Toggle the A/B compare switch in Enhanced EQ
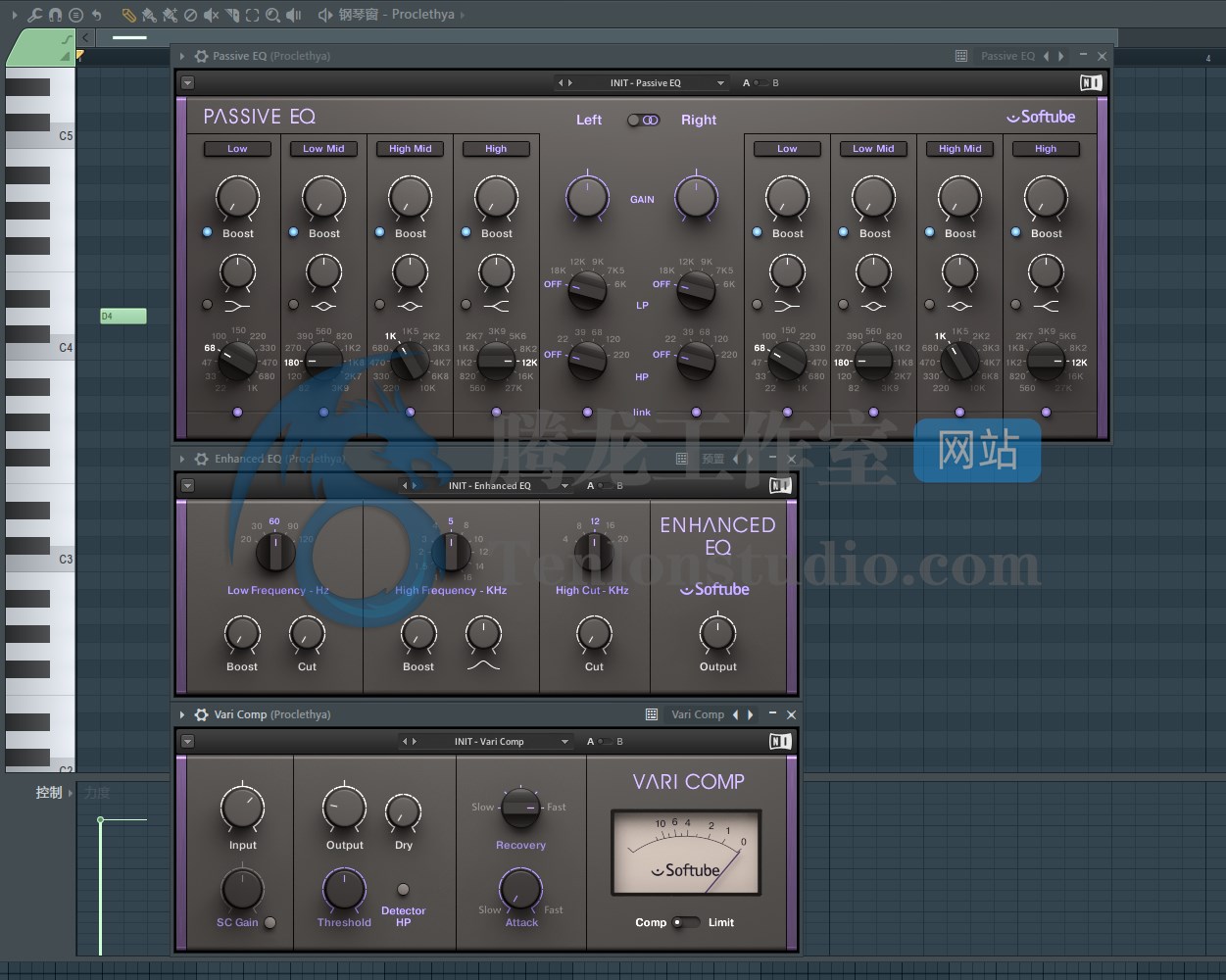 [x=605, y=486]
